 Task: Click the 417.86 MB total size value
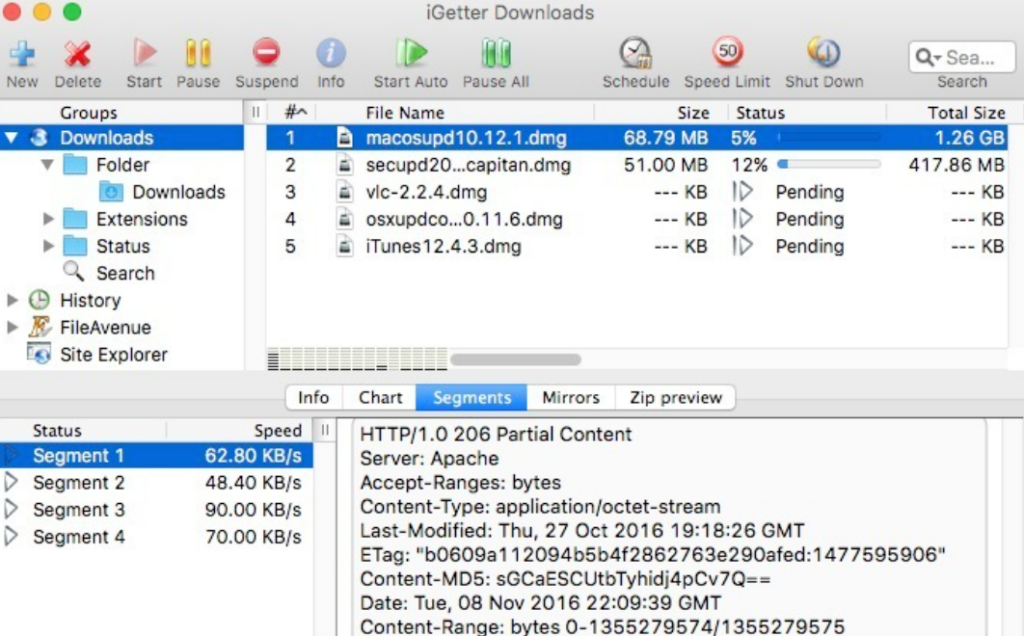tap(956, 165)
